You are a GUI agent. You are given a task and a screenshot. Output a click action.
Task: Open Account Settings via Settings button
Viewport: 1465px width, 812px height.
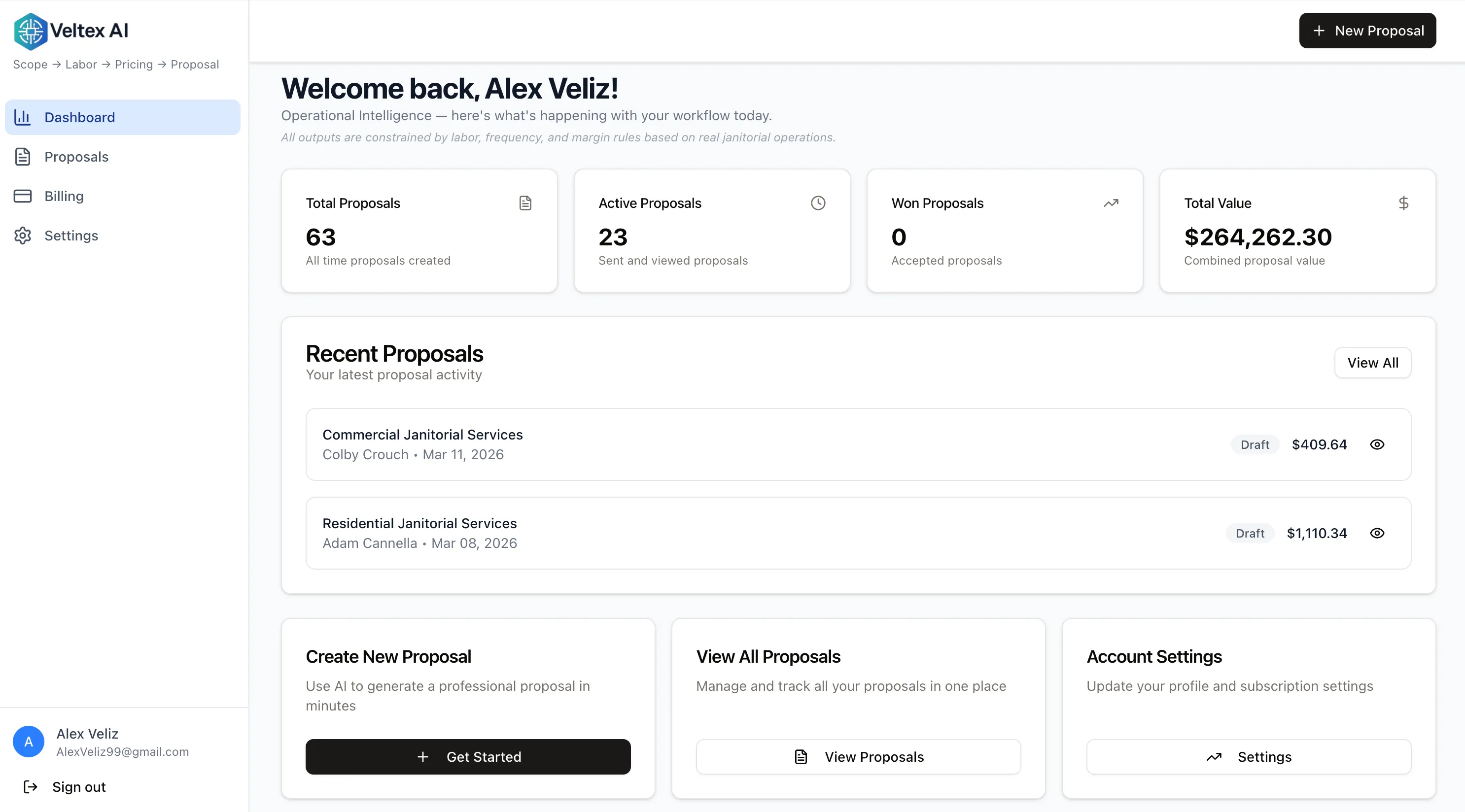pos(1248,757)
